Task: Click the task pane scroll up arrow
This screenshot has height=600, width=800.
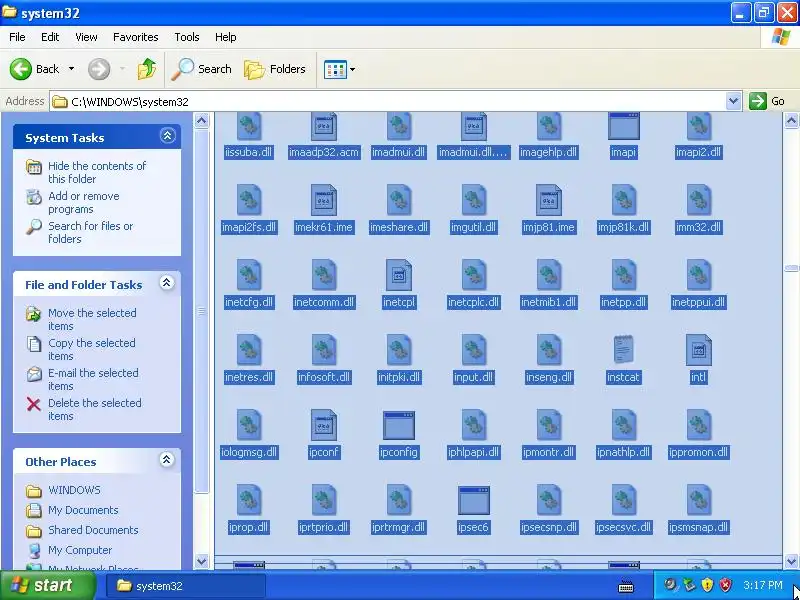Action: click(x=202, y=120)
